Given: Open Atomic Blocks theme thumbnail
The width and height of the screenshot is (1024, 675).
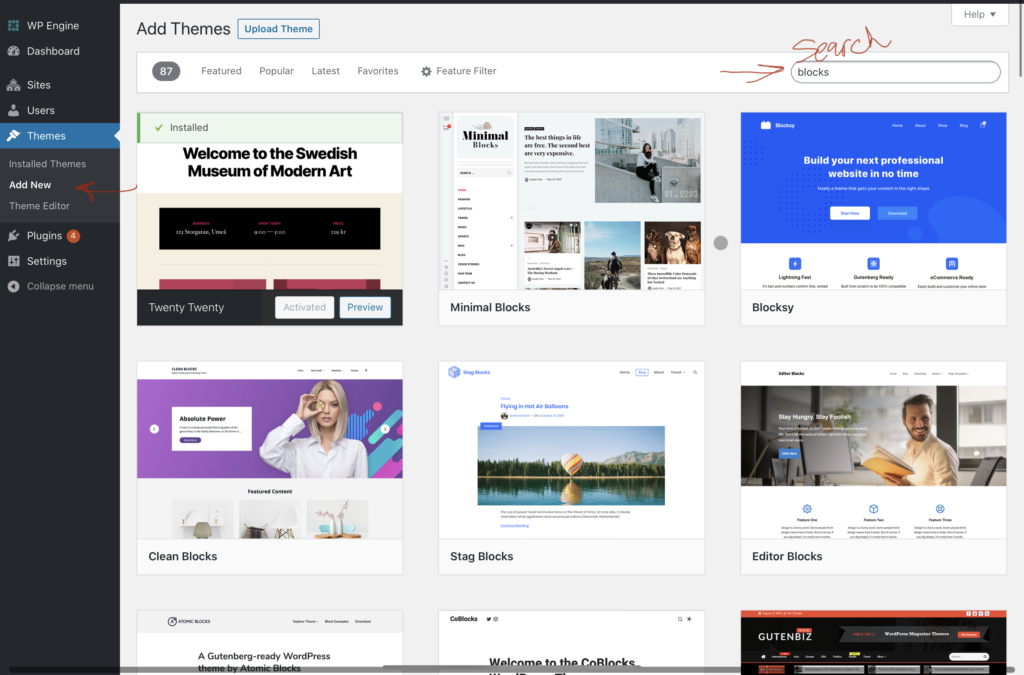Looking at the screenshot, I should click(x=270, y=642).
